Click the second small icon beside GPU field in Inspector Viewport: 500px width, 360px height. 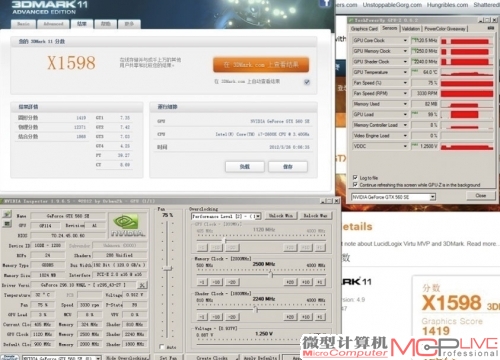tap(7, 224)
